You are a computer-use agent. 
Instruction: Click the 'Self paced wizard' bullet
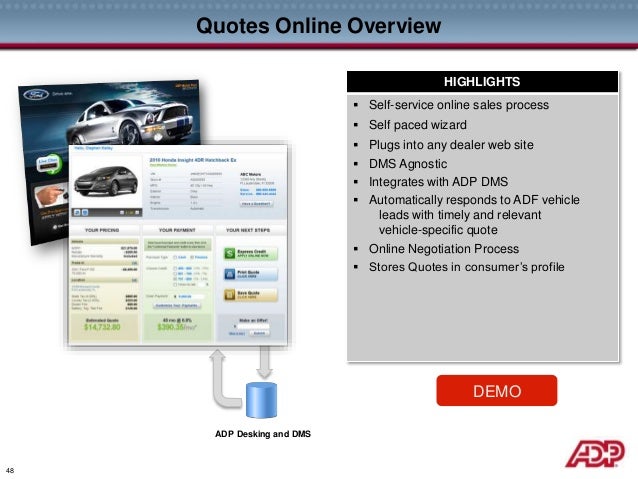pyautogui.click(x=417, y=125)
